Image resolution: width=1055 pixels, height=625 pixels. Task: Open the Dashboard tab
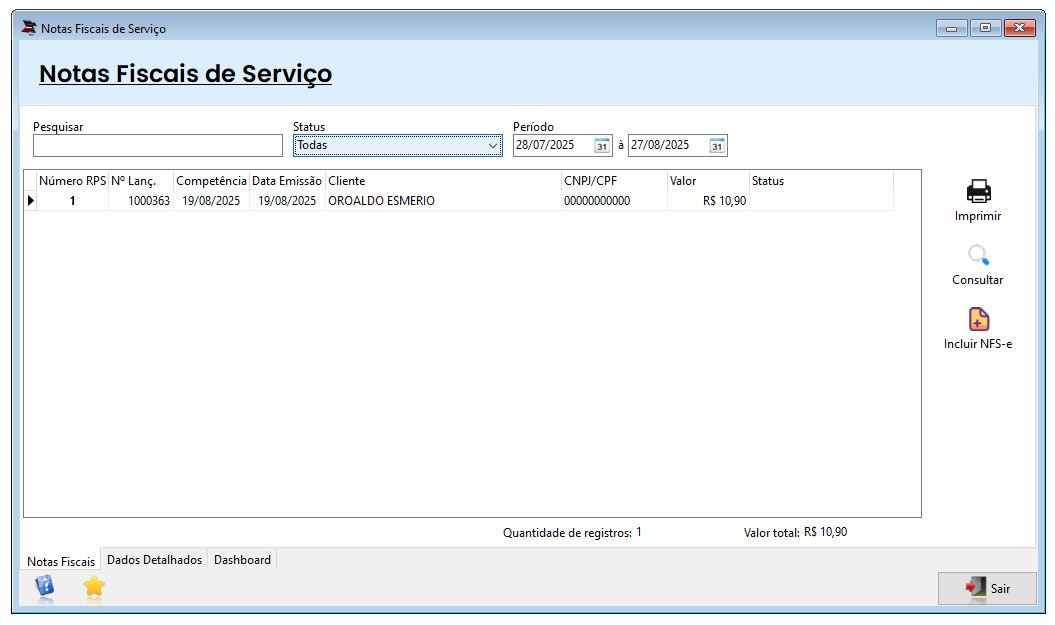click(x=242, y=560)
